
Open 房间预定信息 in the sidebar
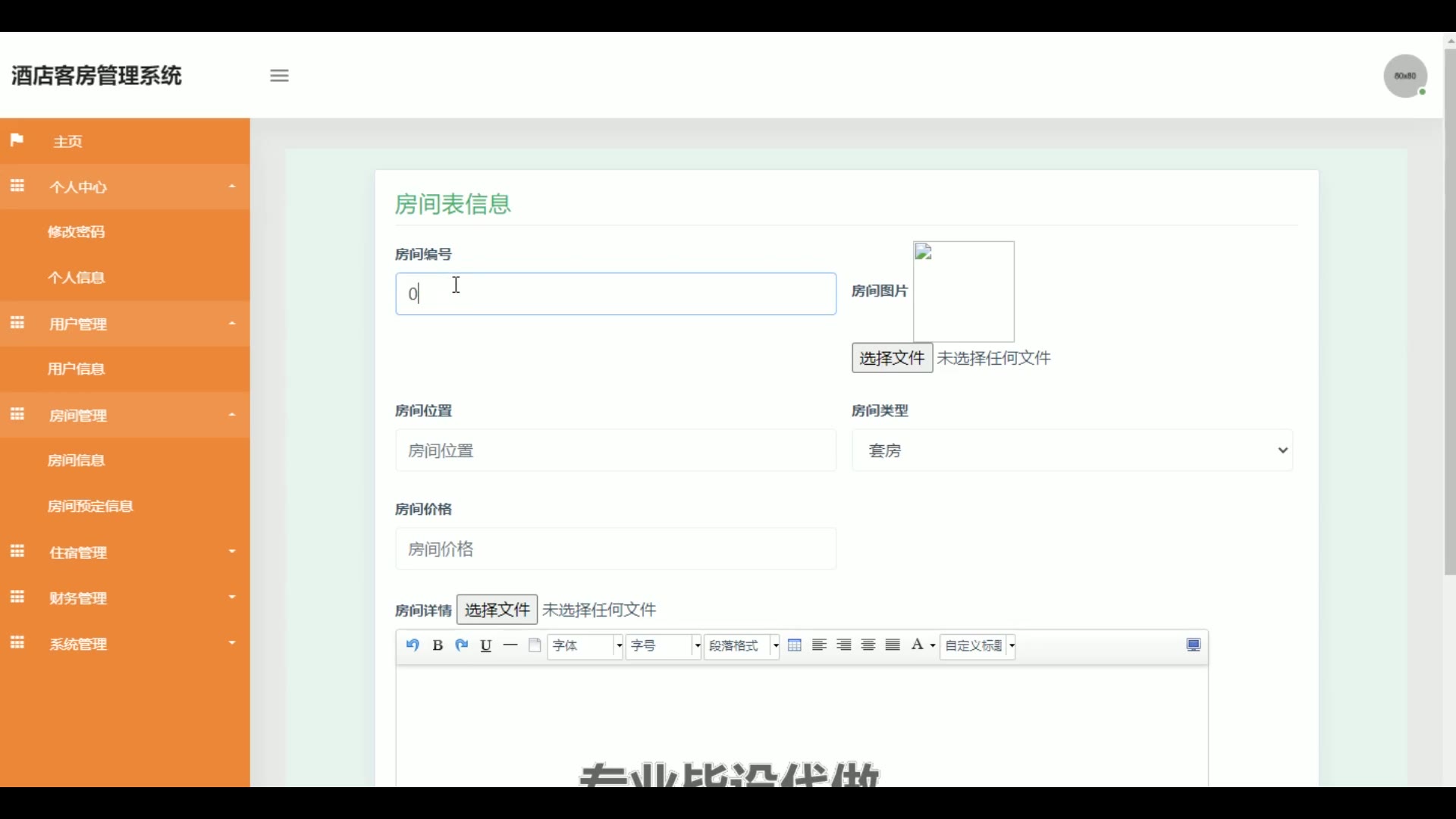[91, 507]
